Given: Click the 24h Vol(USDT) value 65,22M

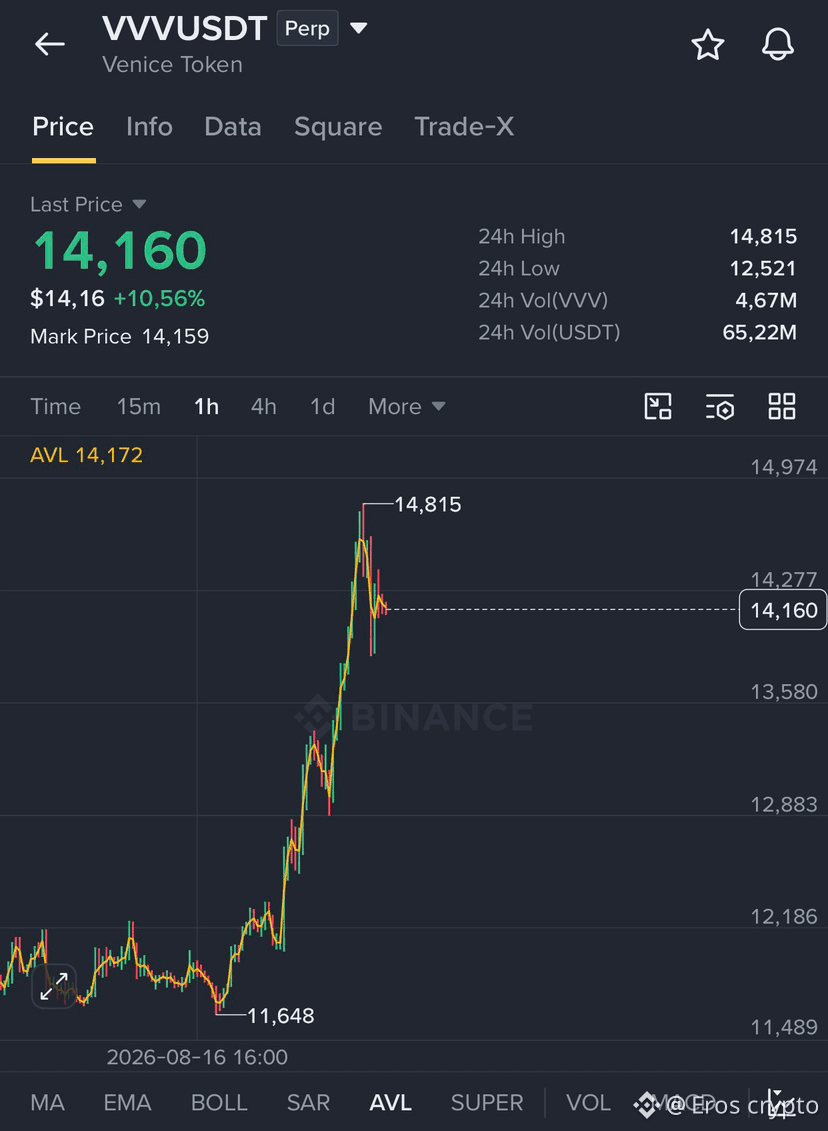Looking at the screenshot, I should tap(760, 333).
